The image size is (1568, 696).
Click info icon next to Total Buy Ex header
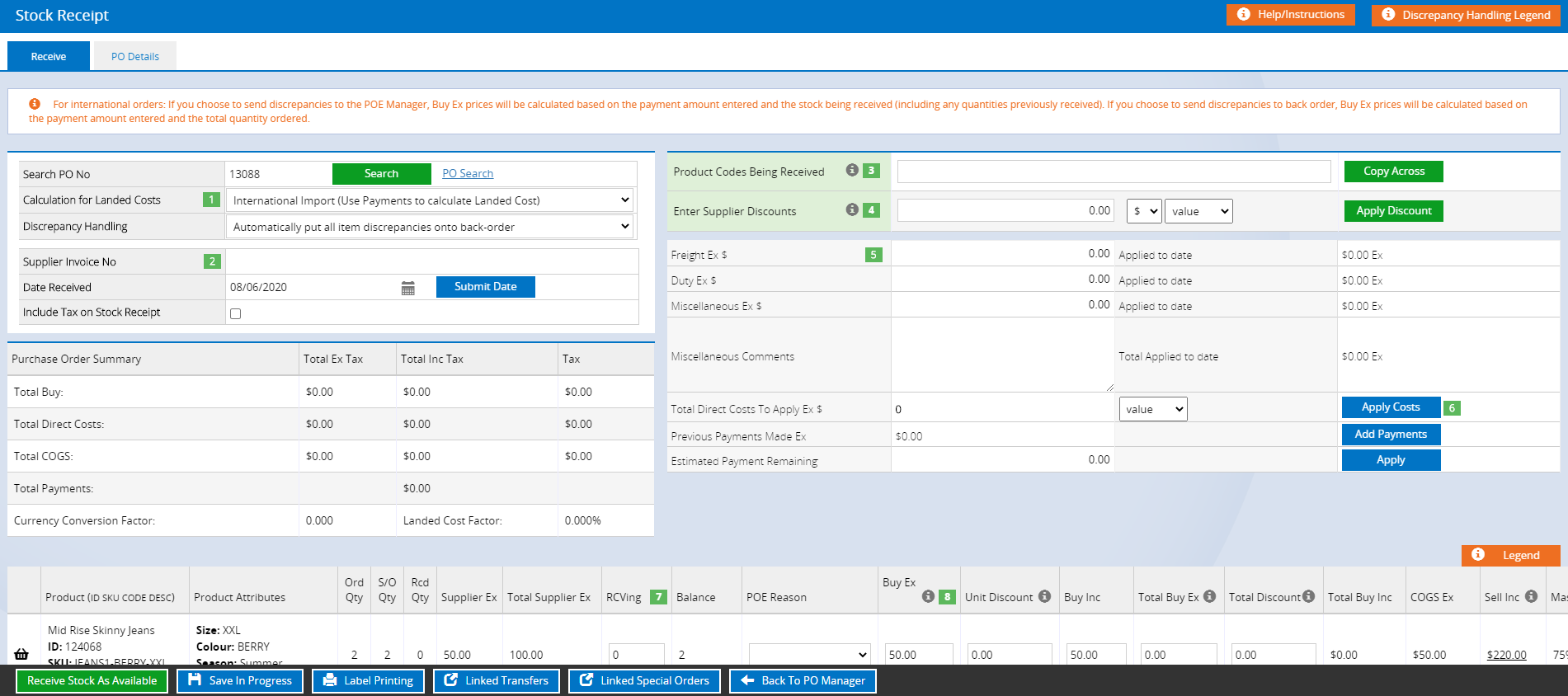(1209, 596)
